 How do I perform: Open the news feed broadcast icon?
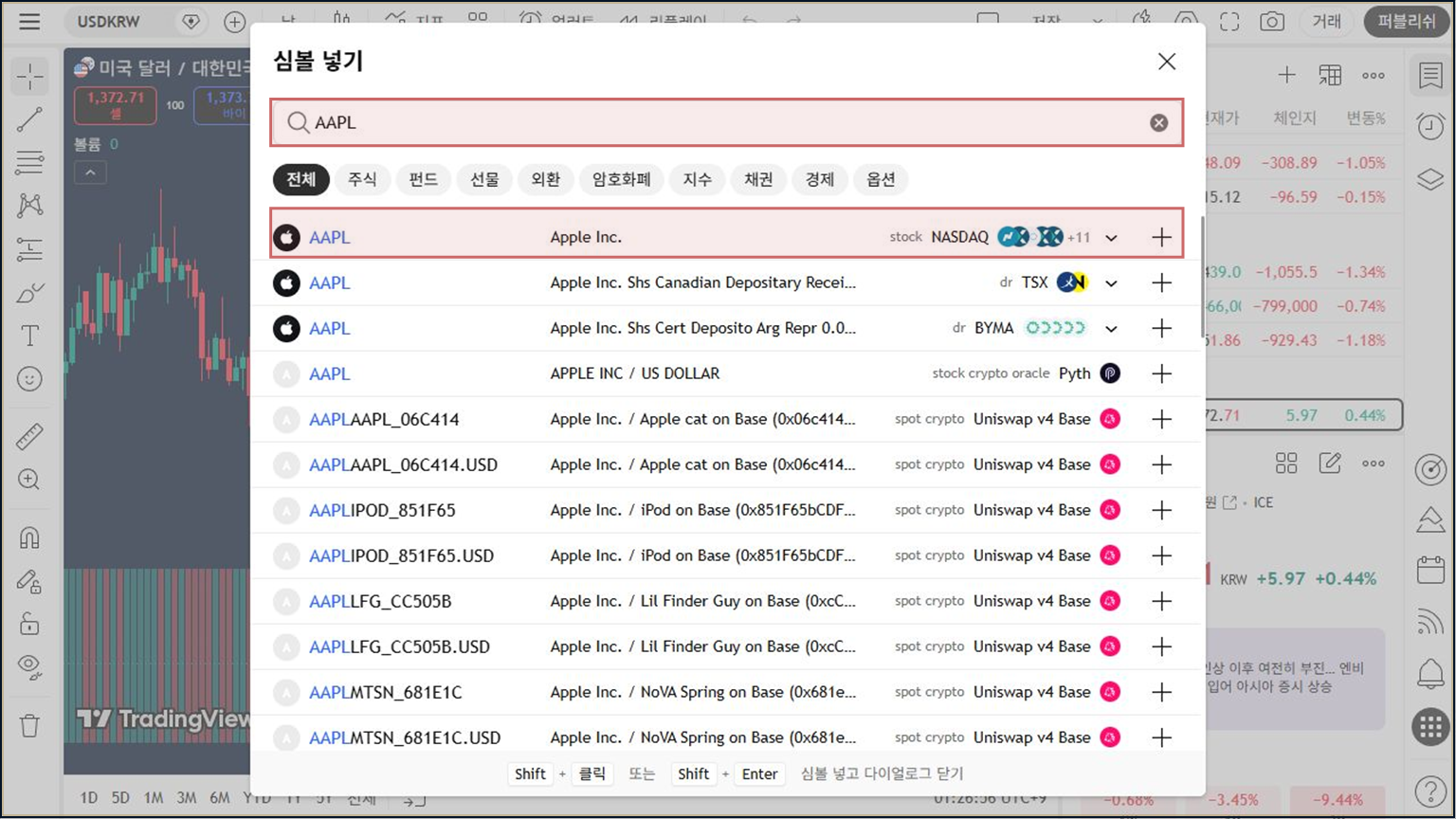point(1430,622)
